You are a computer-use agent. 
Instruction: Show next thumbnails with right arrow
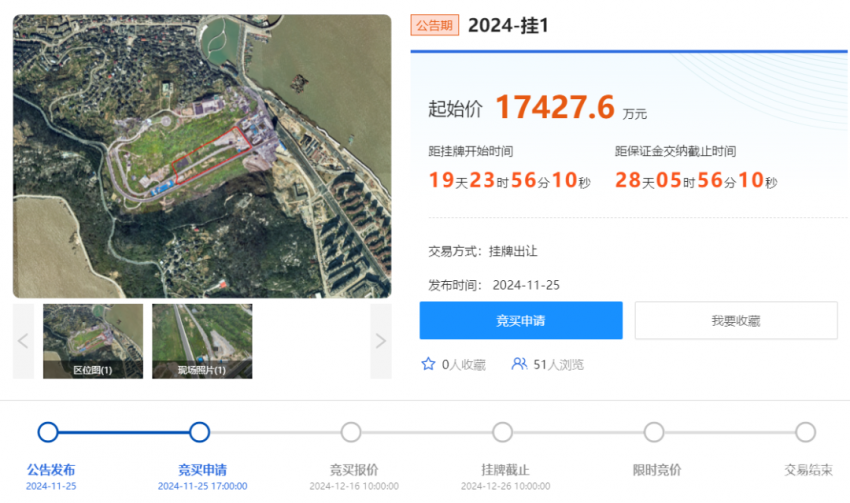click(381, 341)
